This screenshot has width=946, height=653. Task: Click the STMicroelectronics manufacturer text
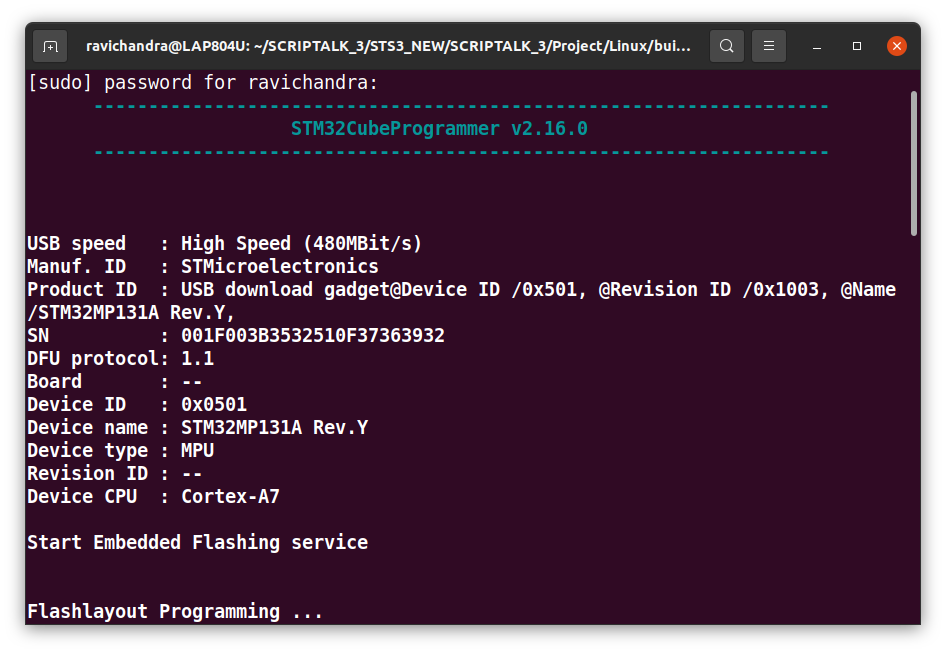pyautogui.click(x=280, y=266)
